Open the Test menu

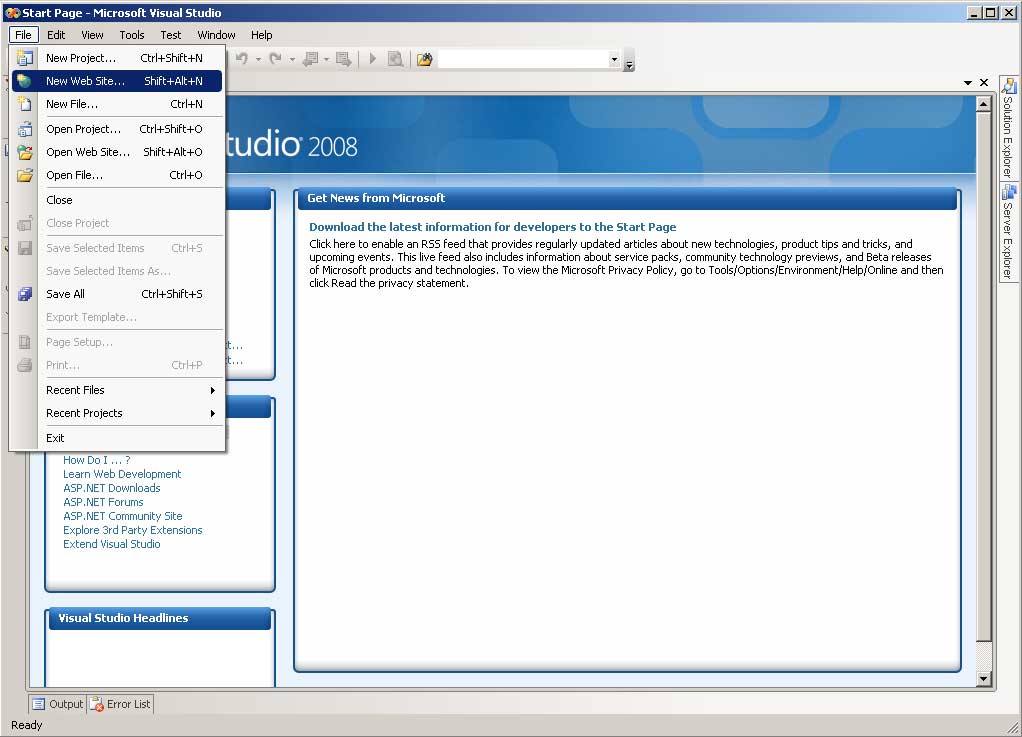(171, 35)
